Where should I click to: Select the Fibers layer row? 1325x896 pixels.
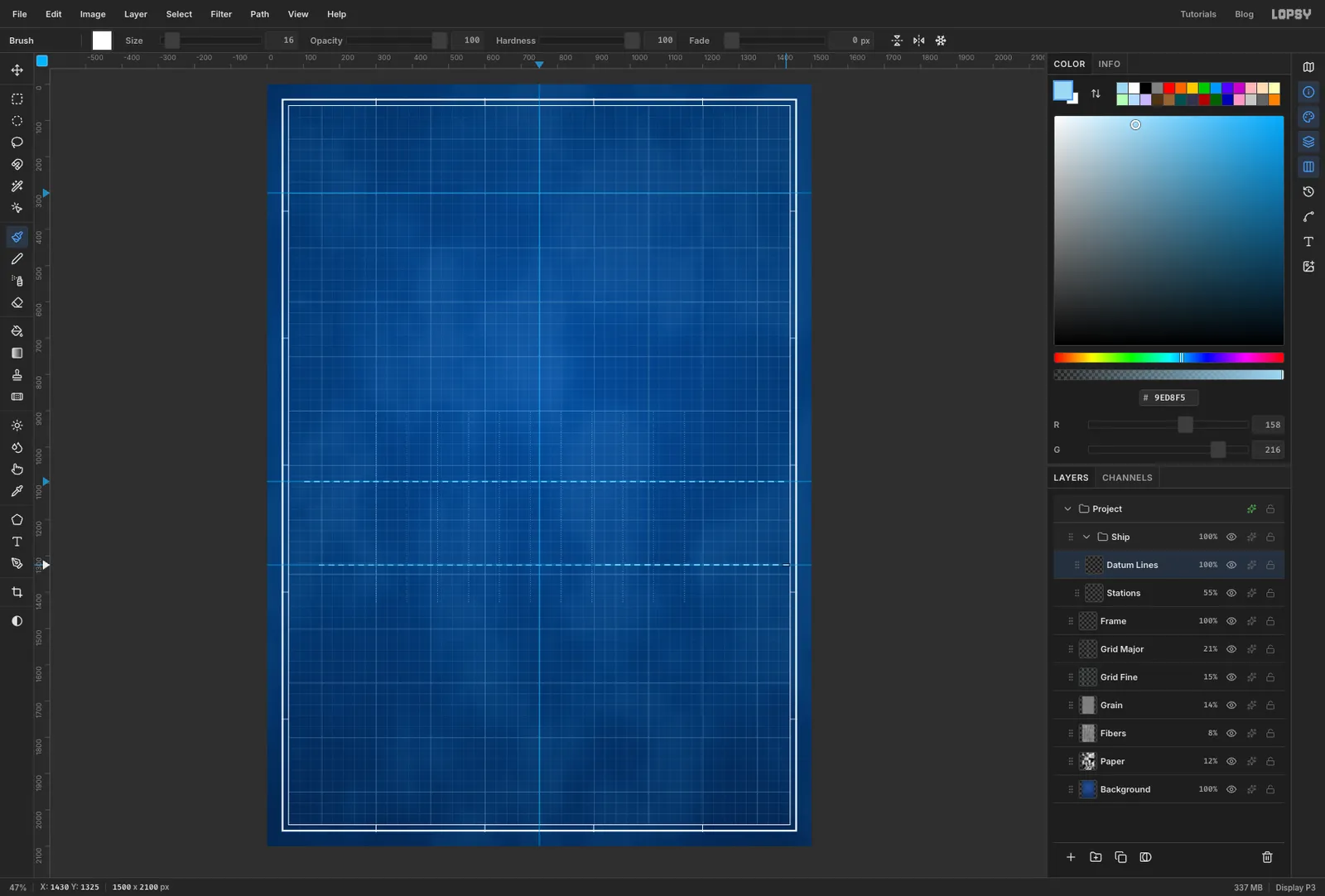(1169, 734)
